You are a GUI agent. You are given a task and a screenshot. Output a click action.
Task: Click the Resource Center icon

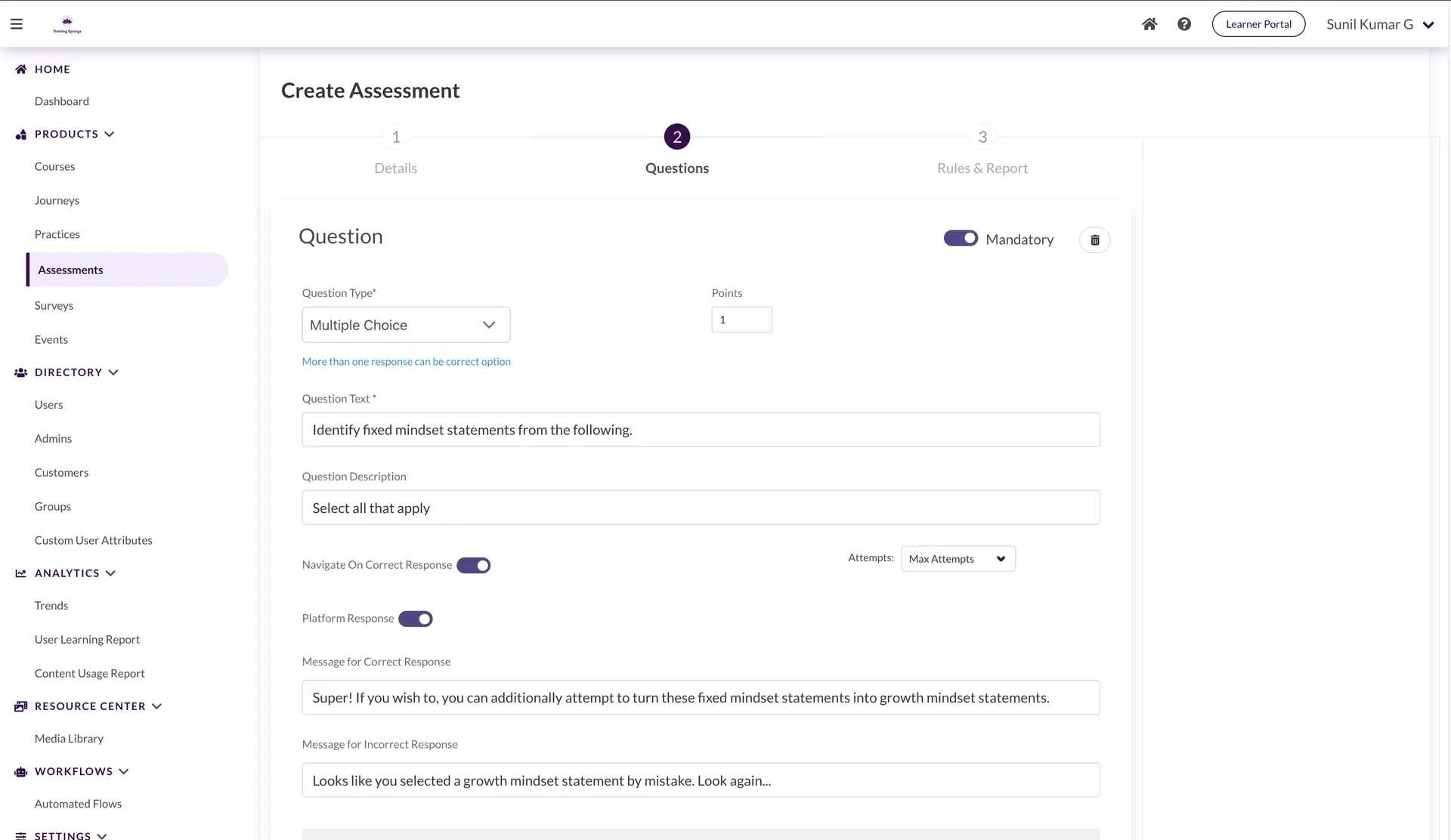(x=21, y=706)
